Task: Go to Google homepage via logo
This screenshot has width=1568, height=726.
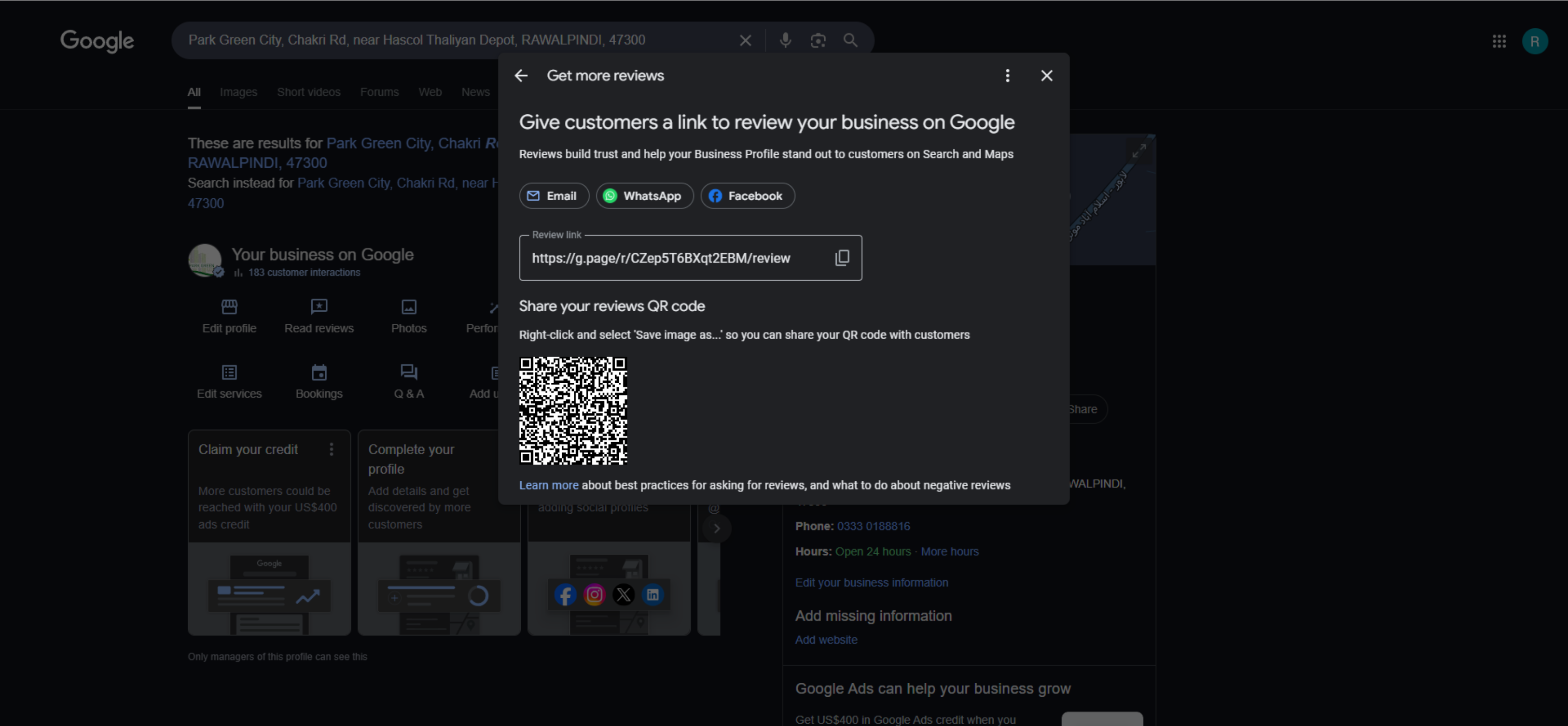Action: pyautogui.click(x=97, y=41)
